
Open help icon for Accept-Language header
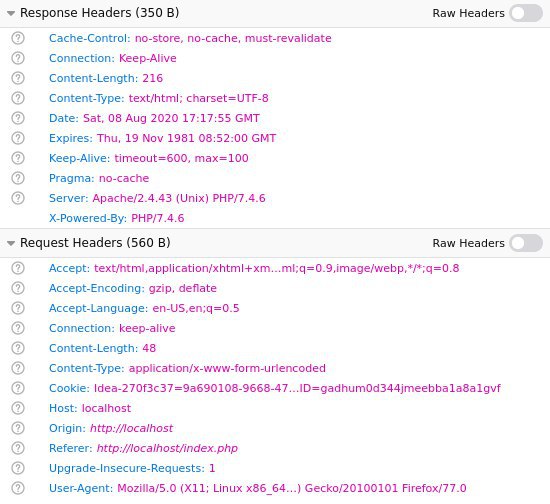(x=18, y=308)
